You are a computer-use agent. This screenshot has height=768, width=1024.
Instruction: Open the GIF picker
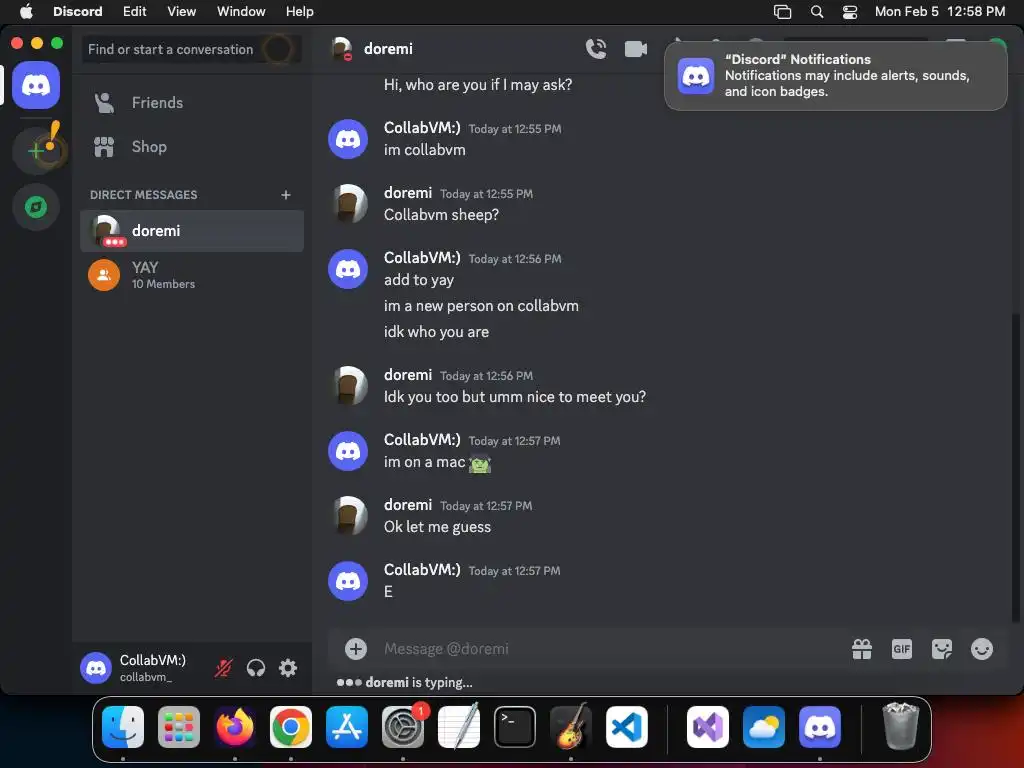pyautogui.click(x=901, y=648)
